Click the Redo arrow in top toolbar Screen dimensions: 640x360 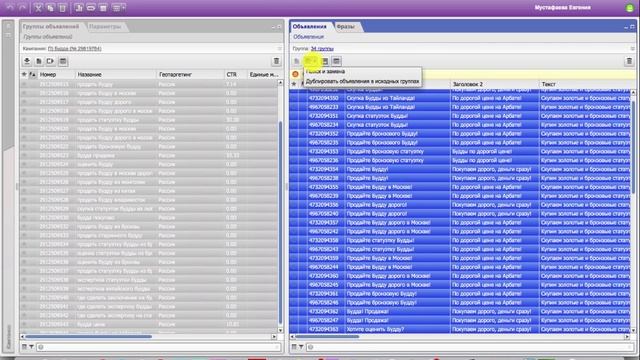click(x=22, y=8)
